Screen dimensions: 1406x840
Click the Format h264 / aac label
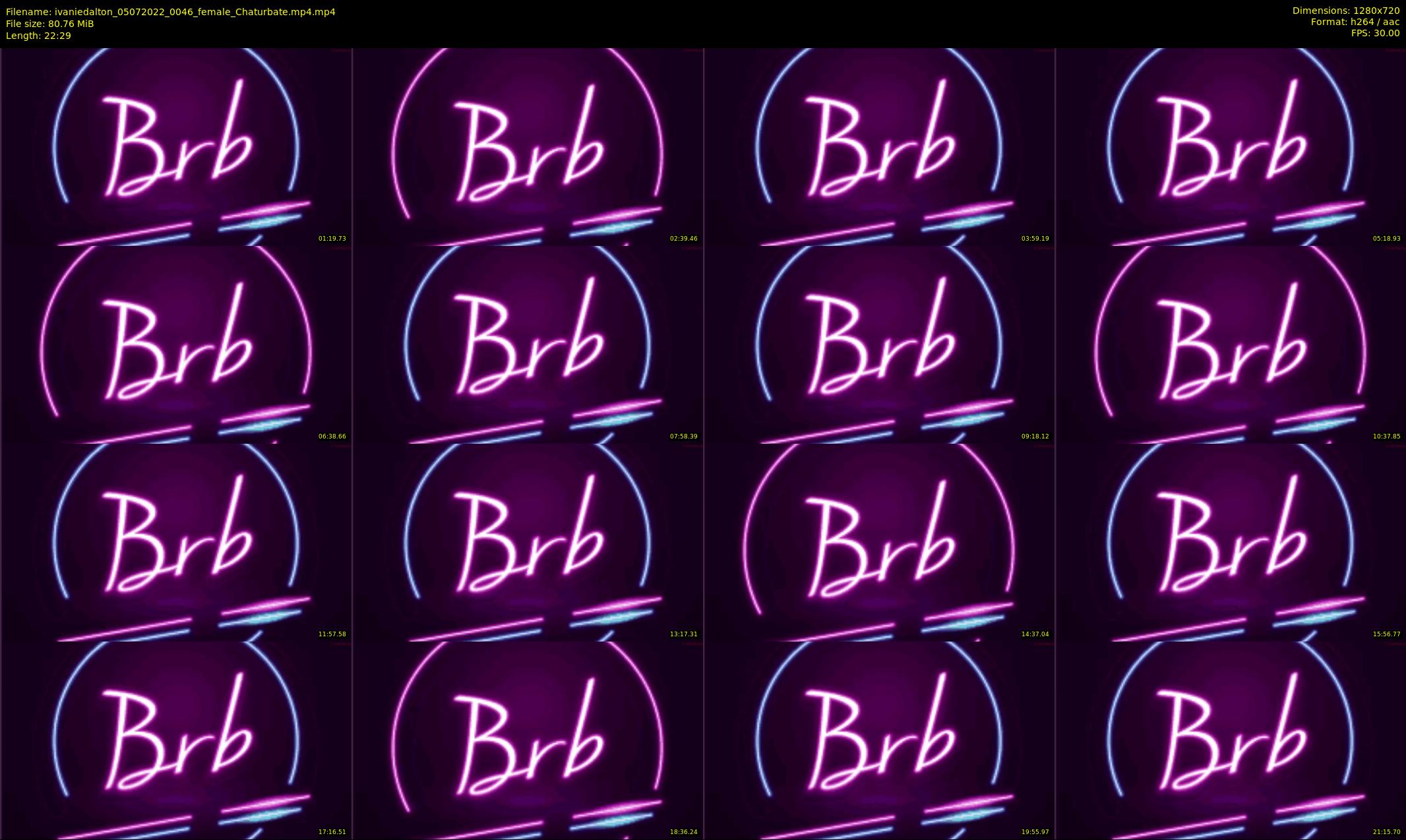click(1355, 22)
